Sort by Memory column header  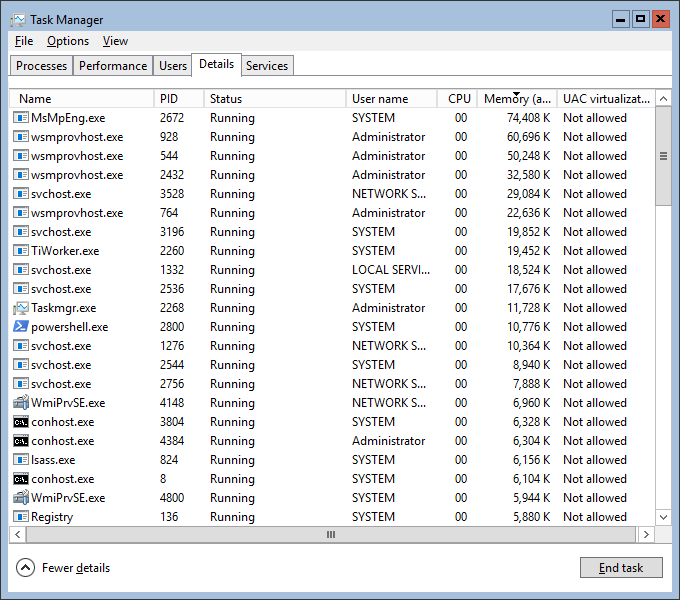(517, 99)
